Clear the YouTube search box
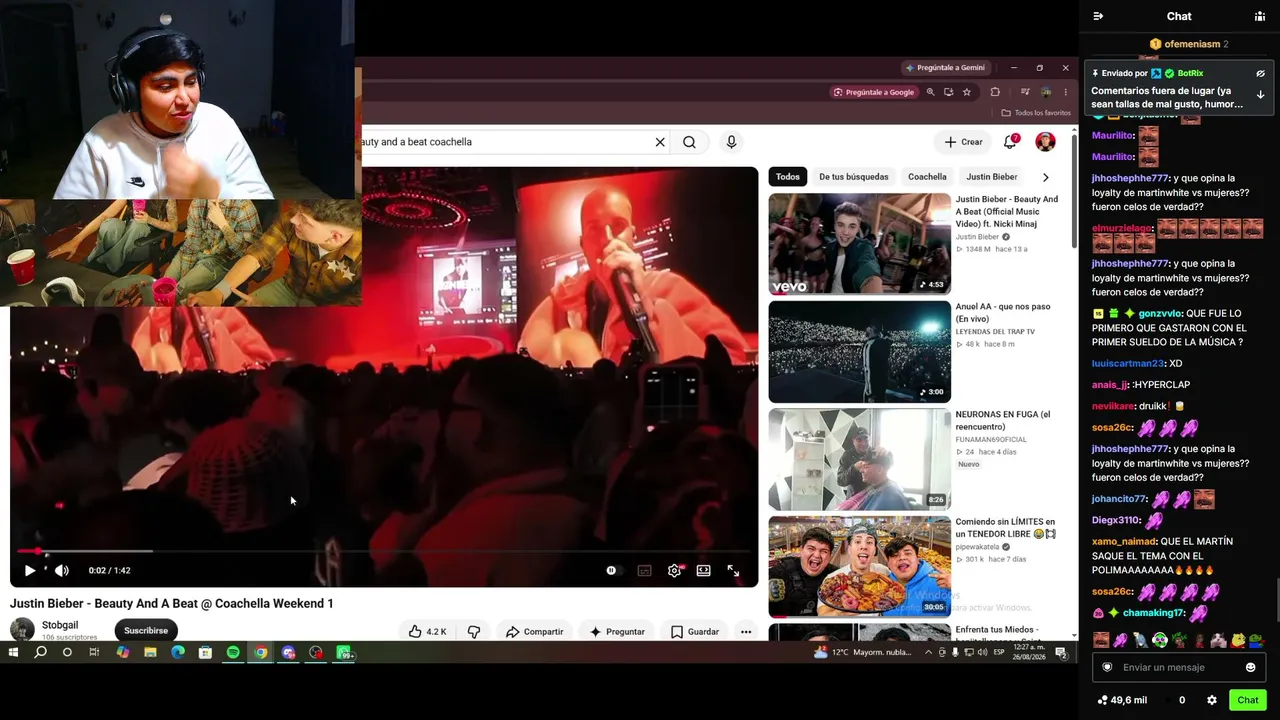The height and width of the screenshot is (720, 1280). coord(660,142)
